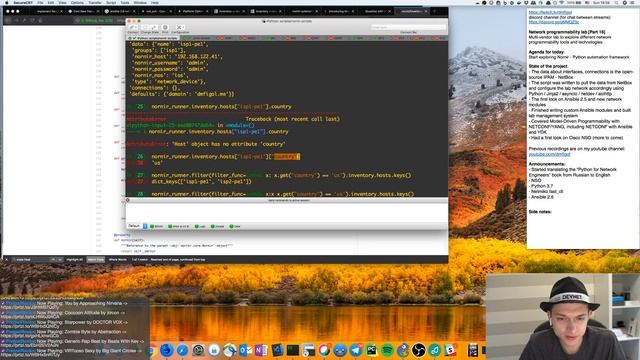The width and height of the screenshot is (640, 360).
Task: Open the youtube.com/c/dmfigol link
Action: click(x=549, y=154)
